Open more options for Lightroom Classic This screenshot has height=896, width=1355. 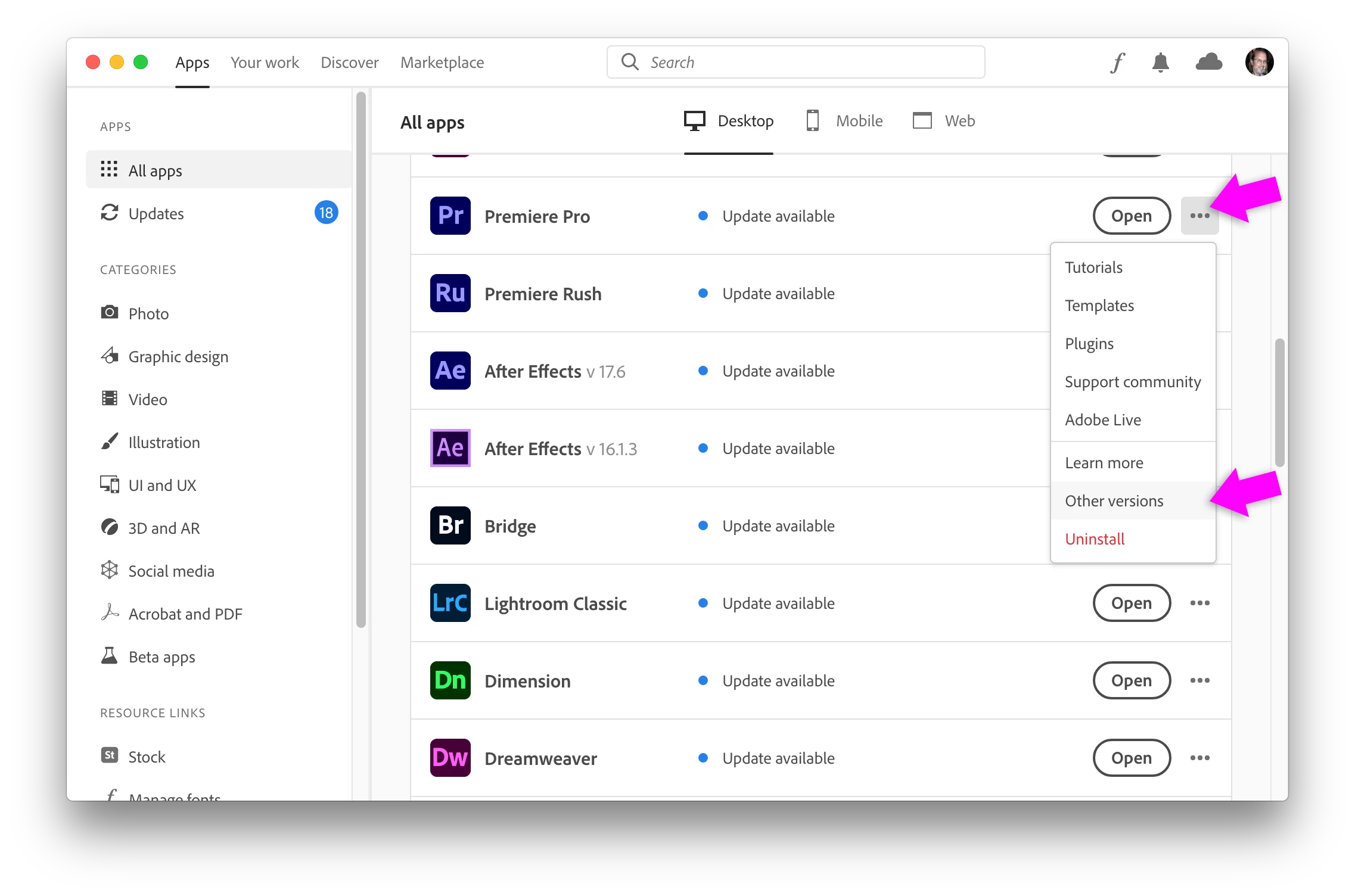(1199, 603)
